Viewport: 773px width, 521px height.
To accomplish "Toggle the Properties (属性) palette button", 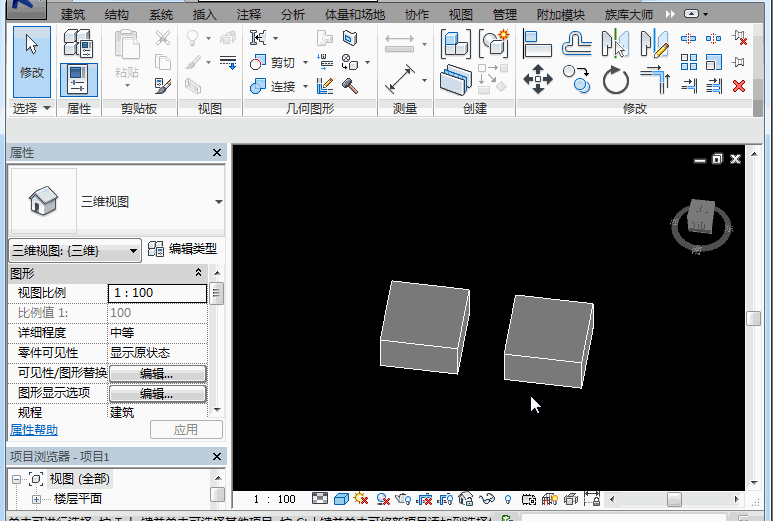I will point(78,79).
